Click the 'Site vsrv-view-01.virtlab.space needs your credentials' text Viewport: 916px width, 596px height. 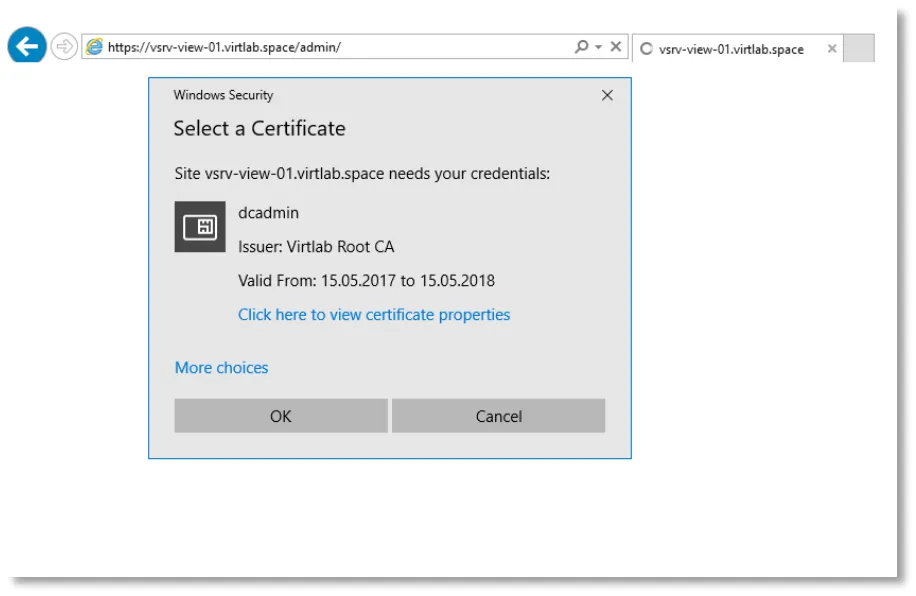[362, 174]
